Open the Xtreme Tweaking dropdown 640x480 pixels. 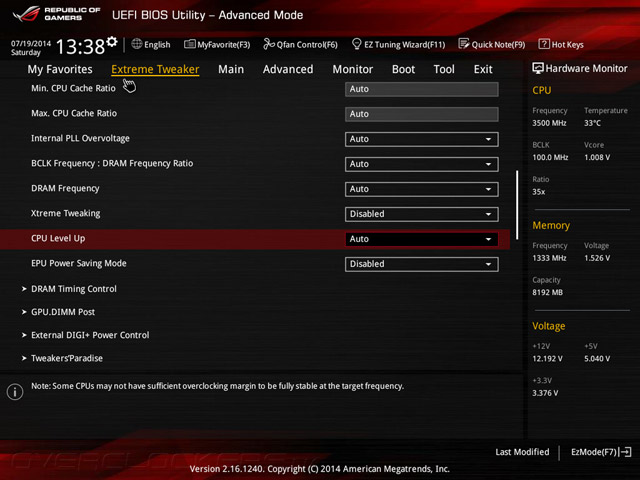[422, 214]
